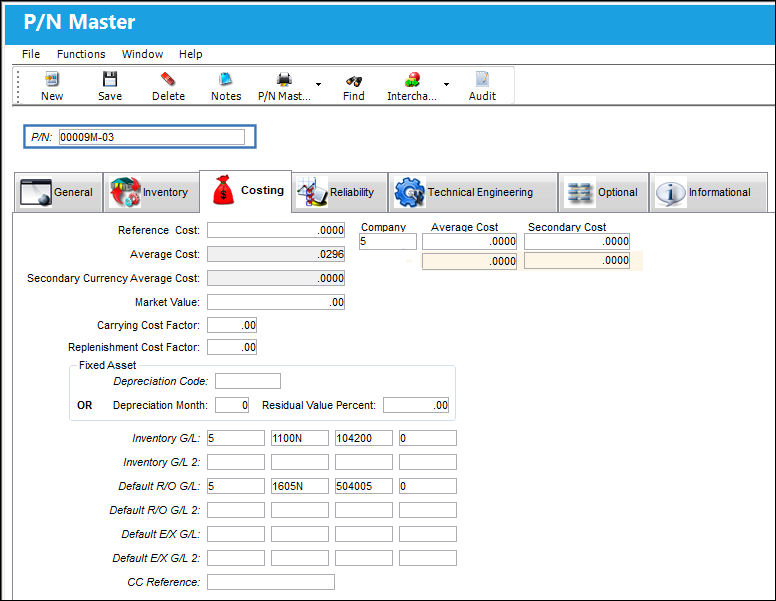This screenshot has width=776, height=601.
Task: Click the Company column header
Action: click(x=384, y=227)
